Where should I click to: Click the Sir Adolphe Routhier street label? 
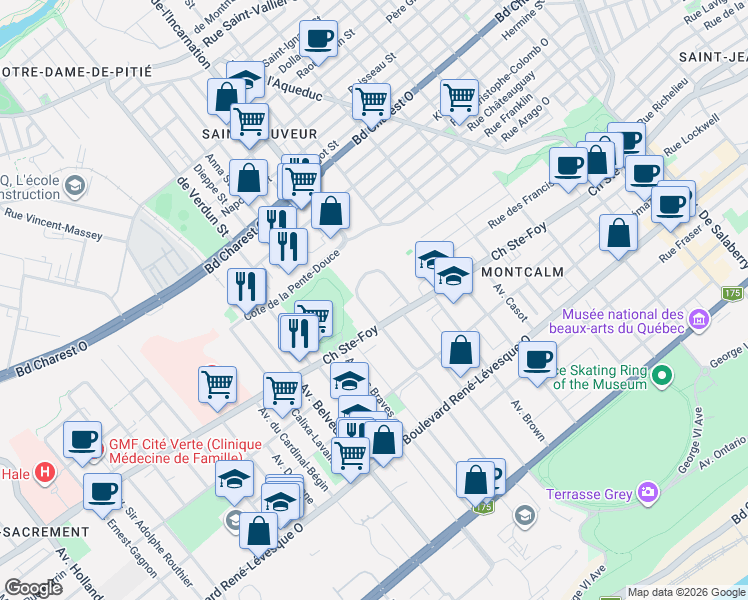[x=158, y=545]
